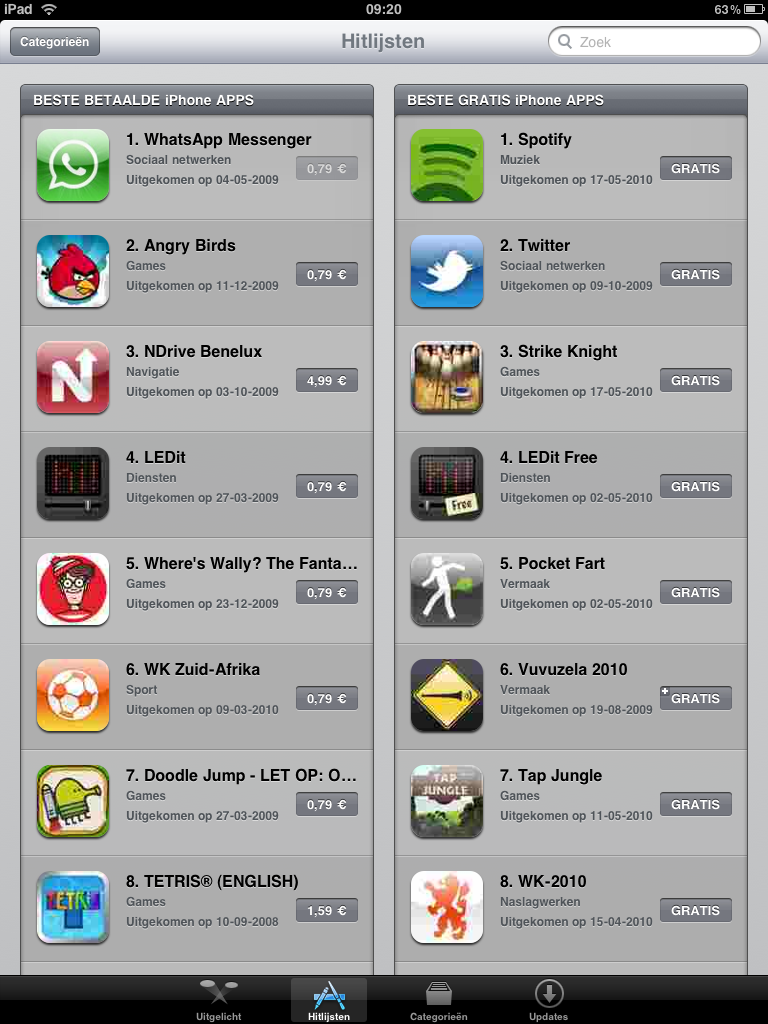
Task: Tap the Where's Wally app icon
Action: click(x=72, y=589)
